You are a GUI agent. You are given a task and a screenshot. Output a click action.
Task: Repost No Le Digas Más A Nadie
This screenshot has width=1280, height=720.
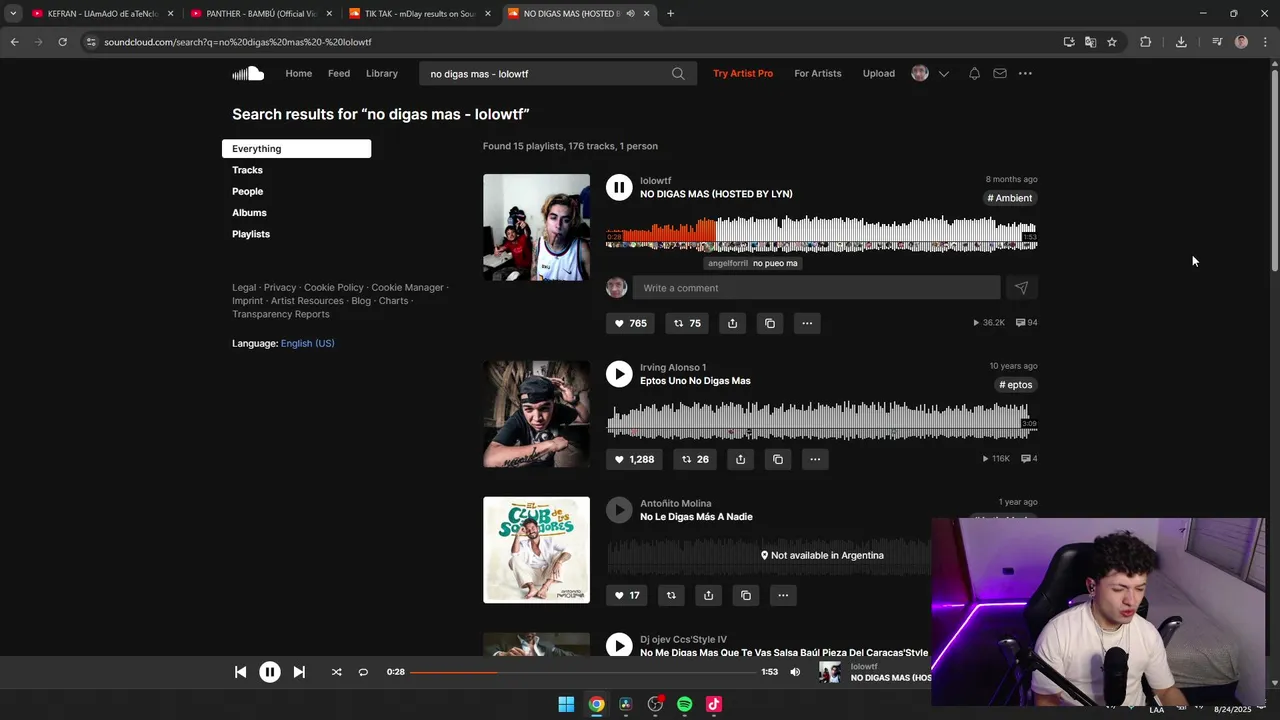[x=671, y=595]
